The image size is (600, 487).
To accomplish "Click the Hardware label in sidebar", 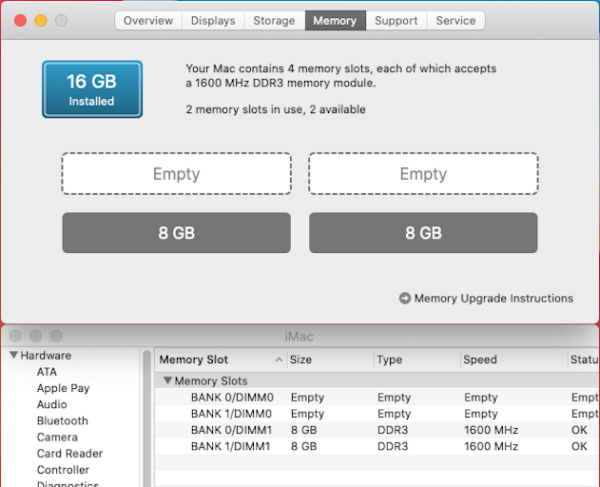I will coord(46,355).
